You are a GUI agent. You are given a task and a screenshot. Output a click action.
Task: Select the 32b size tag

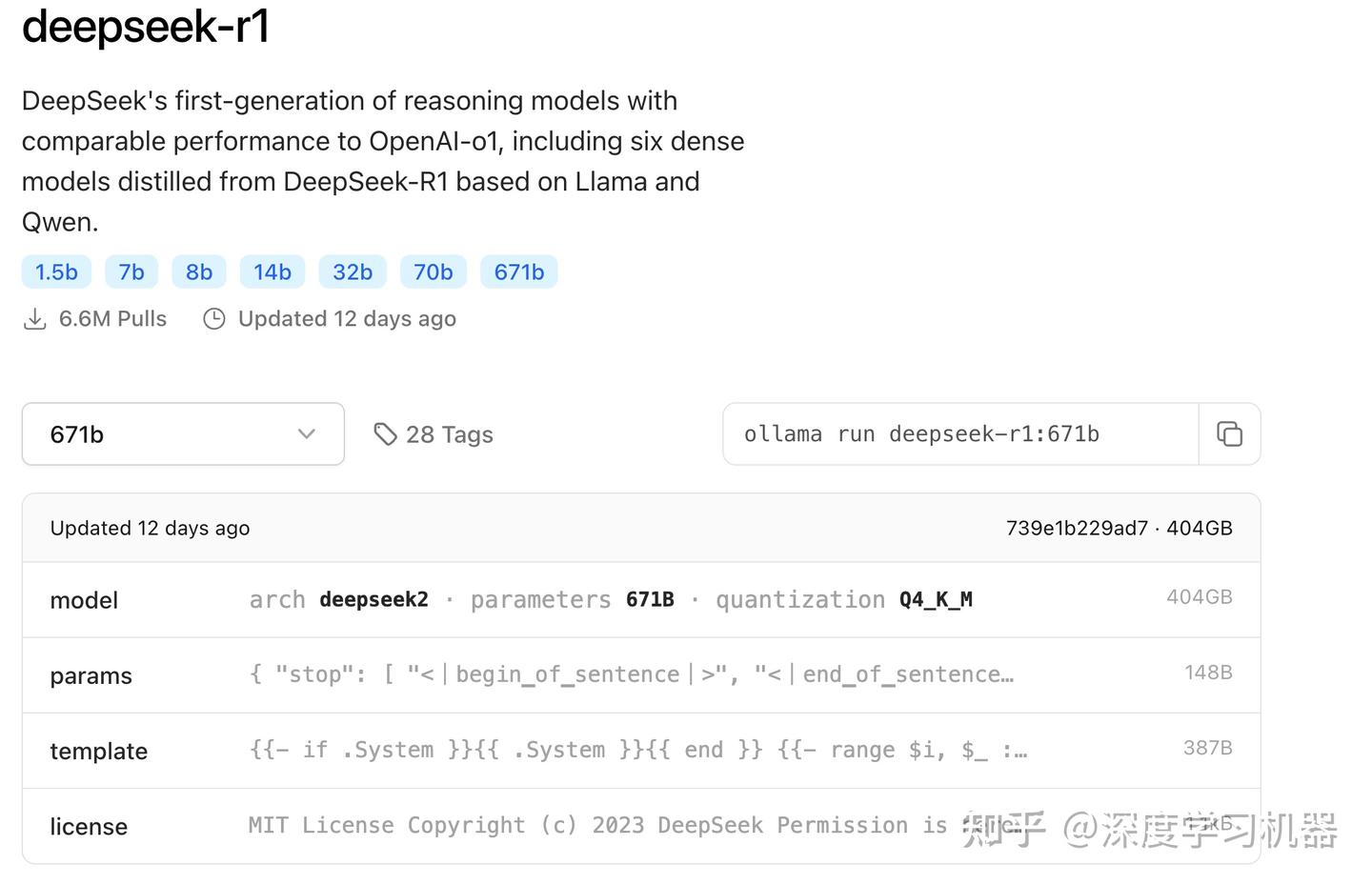pyautogui.click(x=352, y=271)
